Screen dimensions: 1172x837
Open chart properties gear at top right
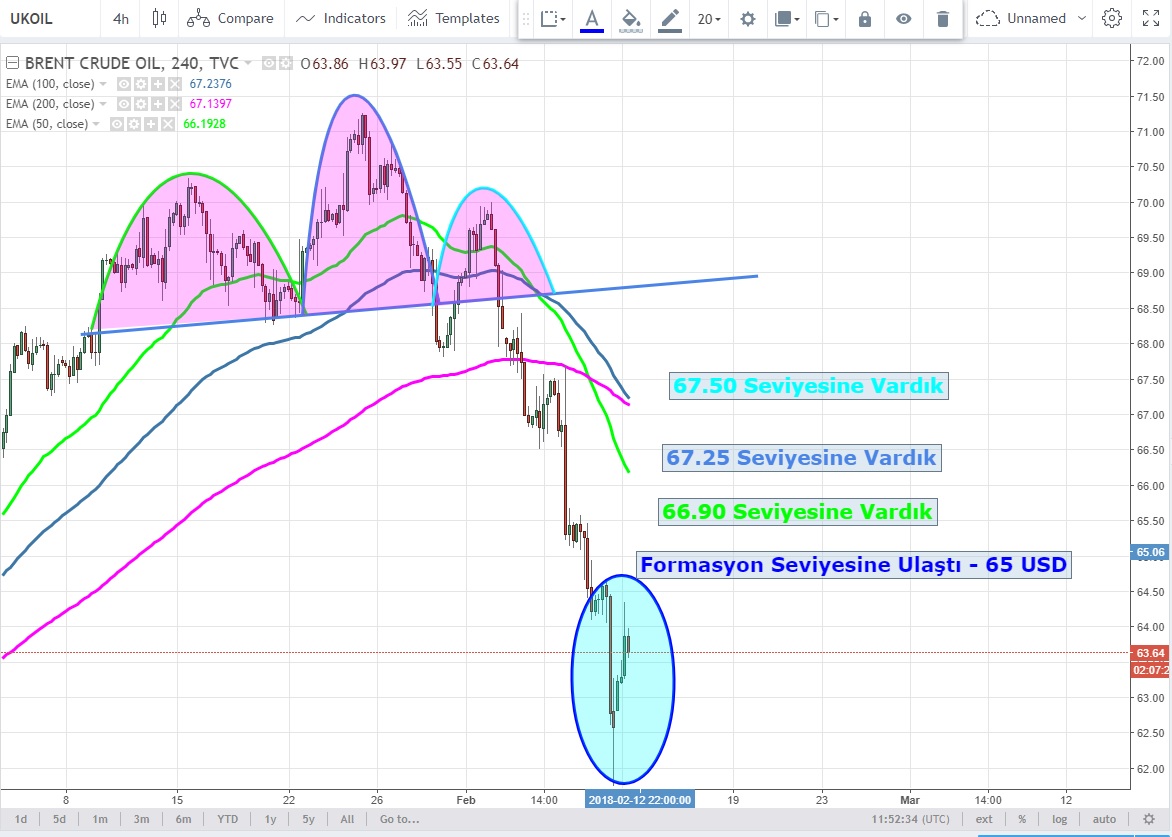tap(1111, 18)
